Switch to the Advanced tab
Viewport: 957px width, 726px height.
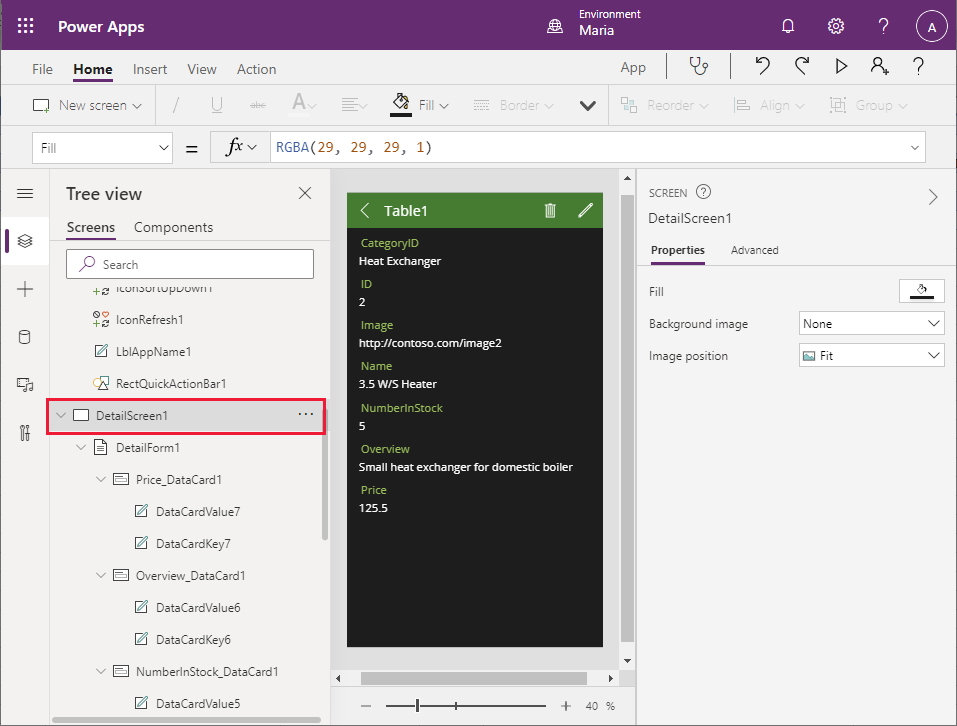click(754, 250)
